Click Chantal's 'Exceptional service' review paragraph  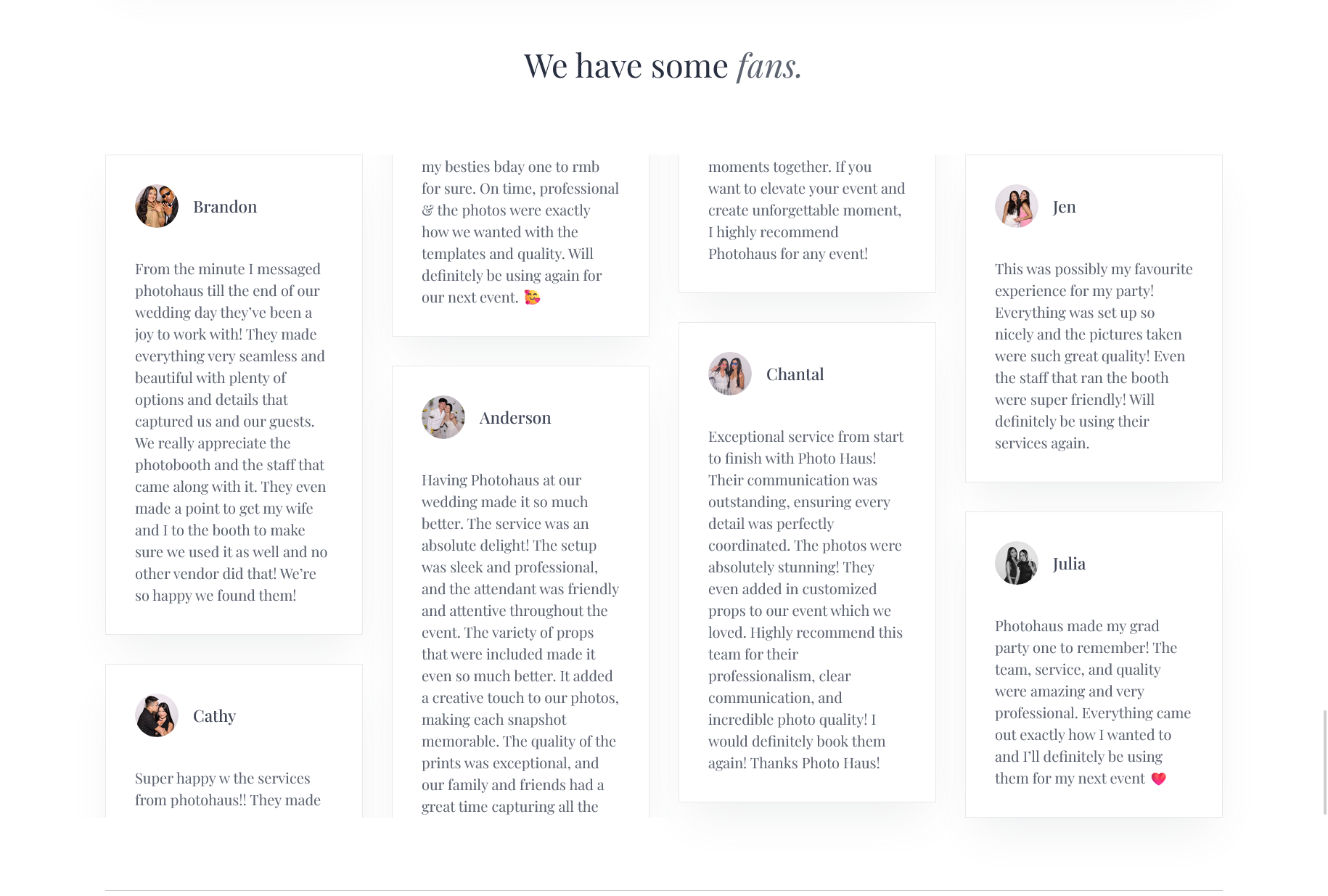(x=806, y=599)
